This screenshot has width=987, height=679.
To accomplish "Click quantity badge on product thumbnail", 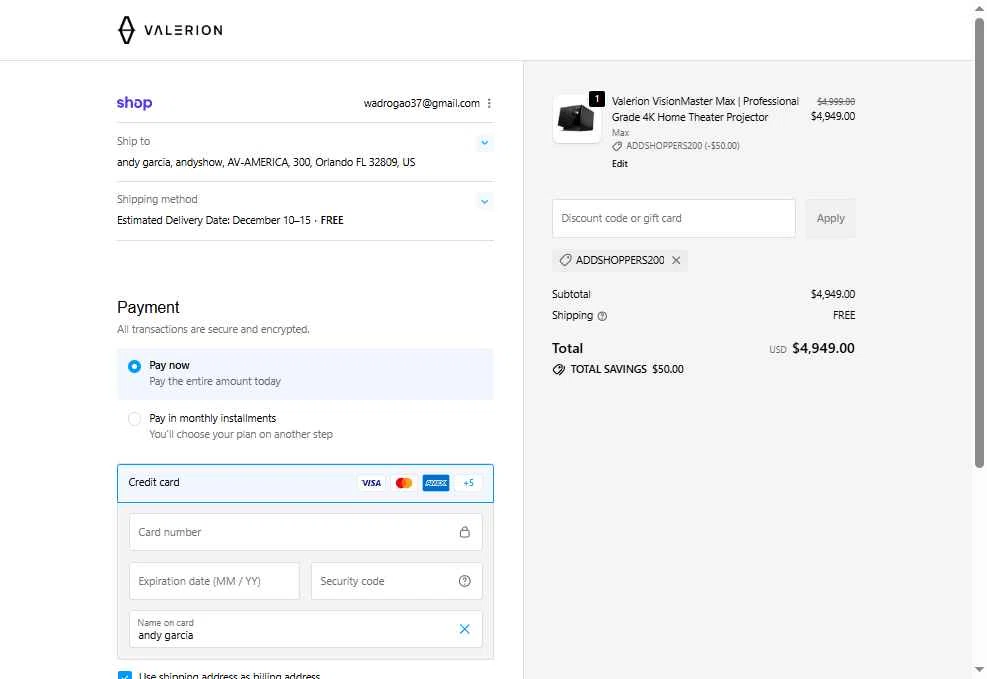I will pyautogui.click(x=597, y=99).
